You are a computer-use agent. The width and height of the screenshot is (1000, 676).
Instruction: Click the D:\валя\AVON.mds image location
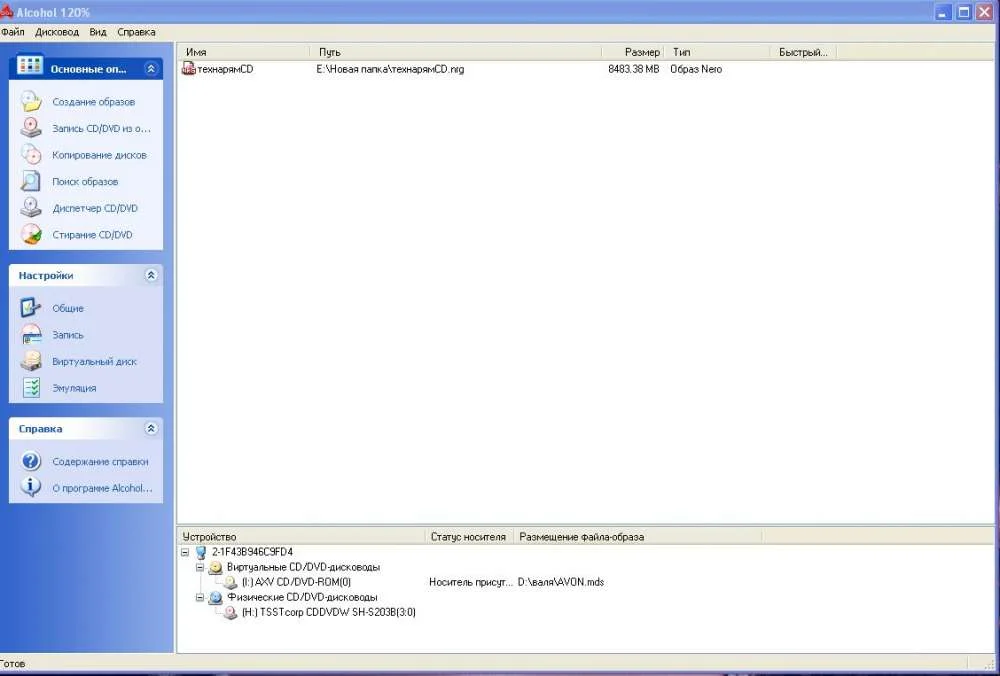point(561,582)
